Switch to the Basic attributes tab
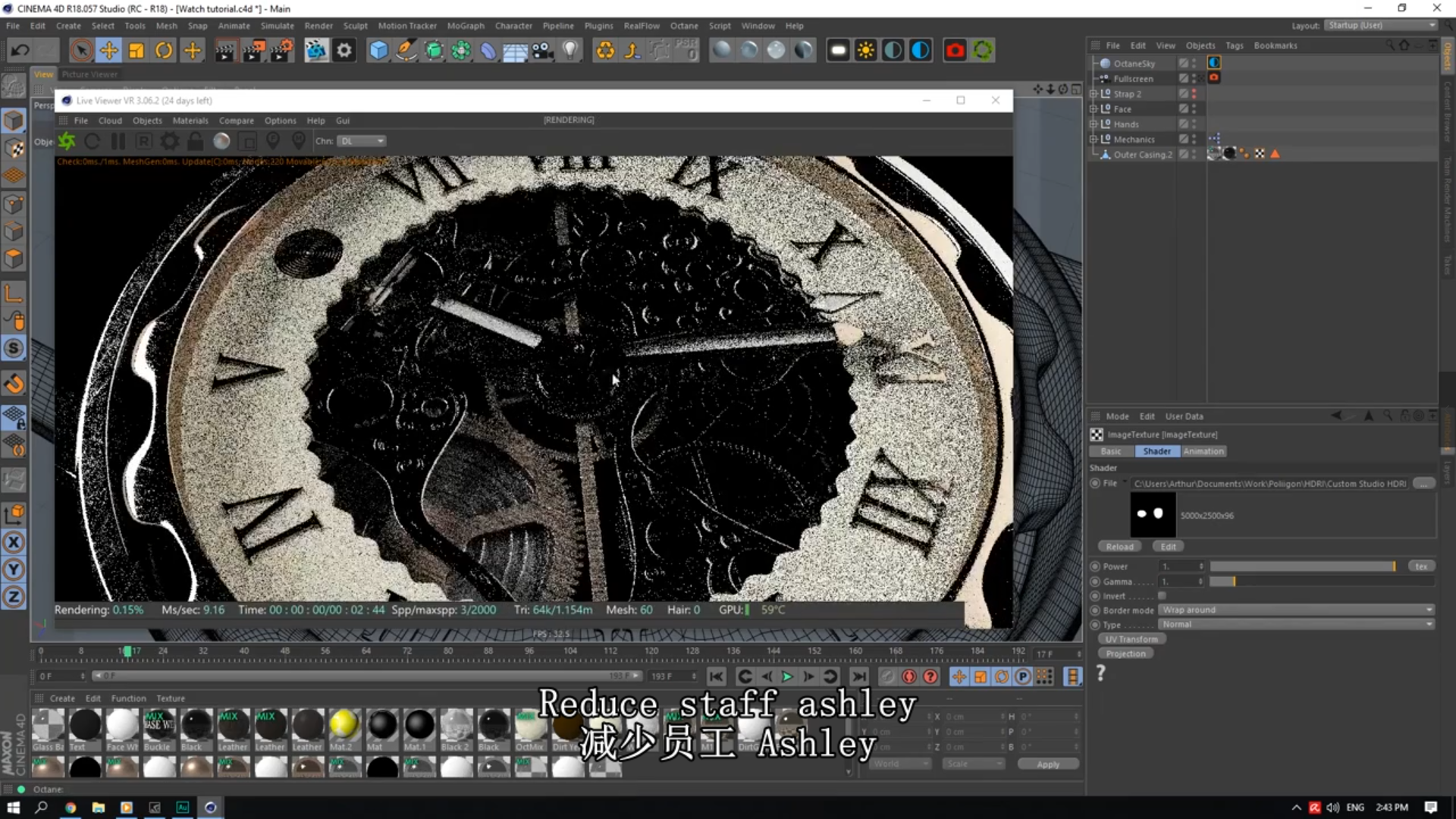1456x819 pixels. [1111, 451]
